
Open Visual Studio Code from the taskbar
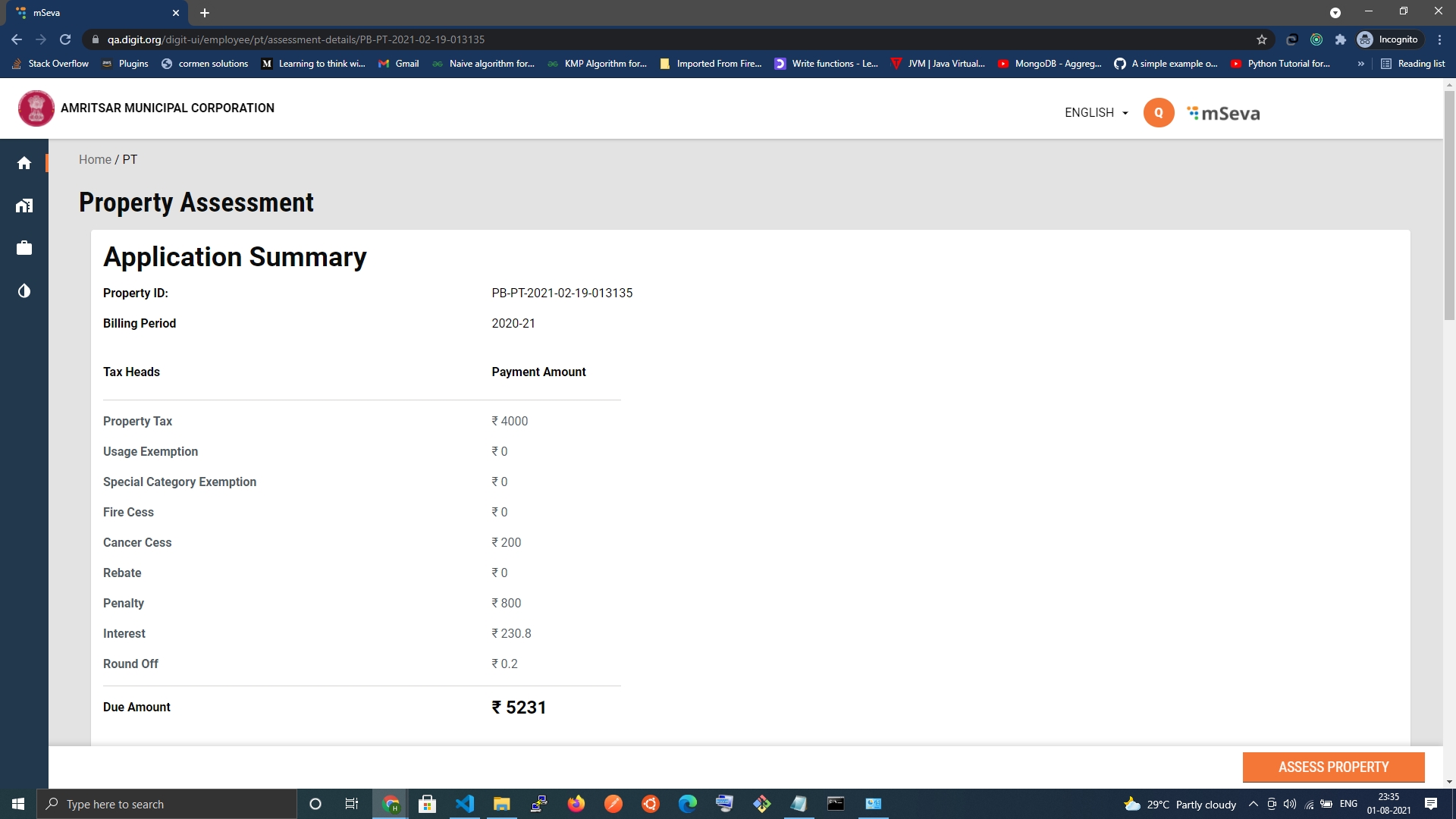[x=464, y=804]
